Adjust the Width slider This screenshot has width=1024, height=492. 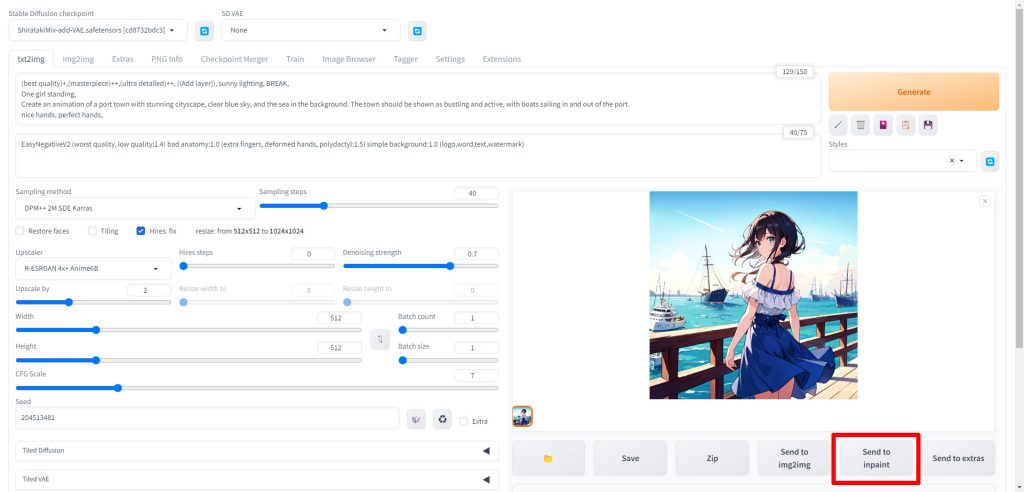point(188,330)
